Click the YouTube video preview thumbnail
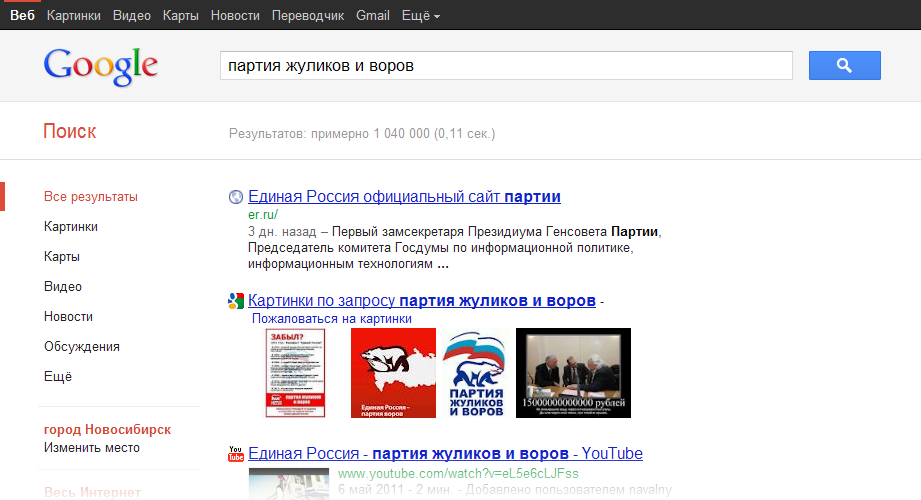The width and height of the screenshot is (921, 500). (288, 484)
